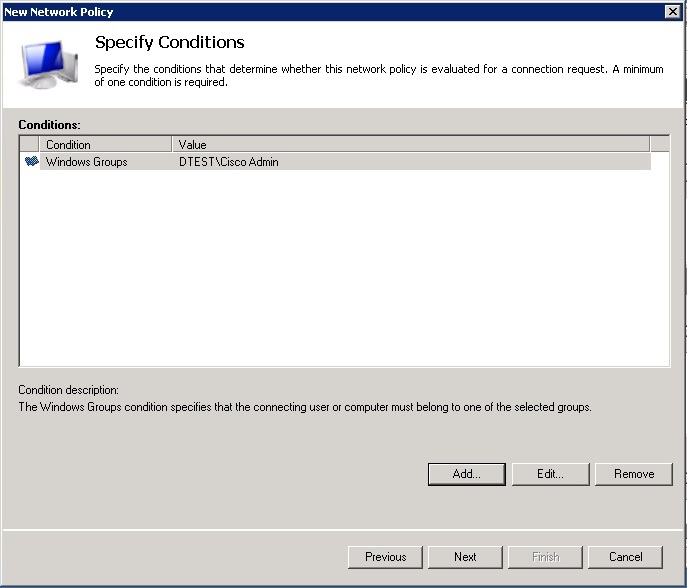
Task: Click the Conditions: list label
Action: 49,125
